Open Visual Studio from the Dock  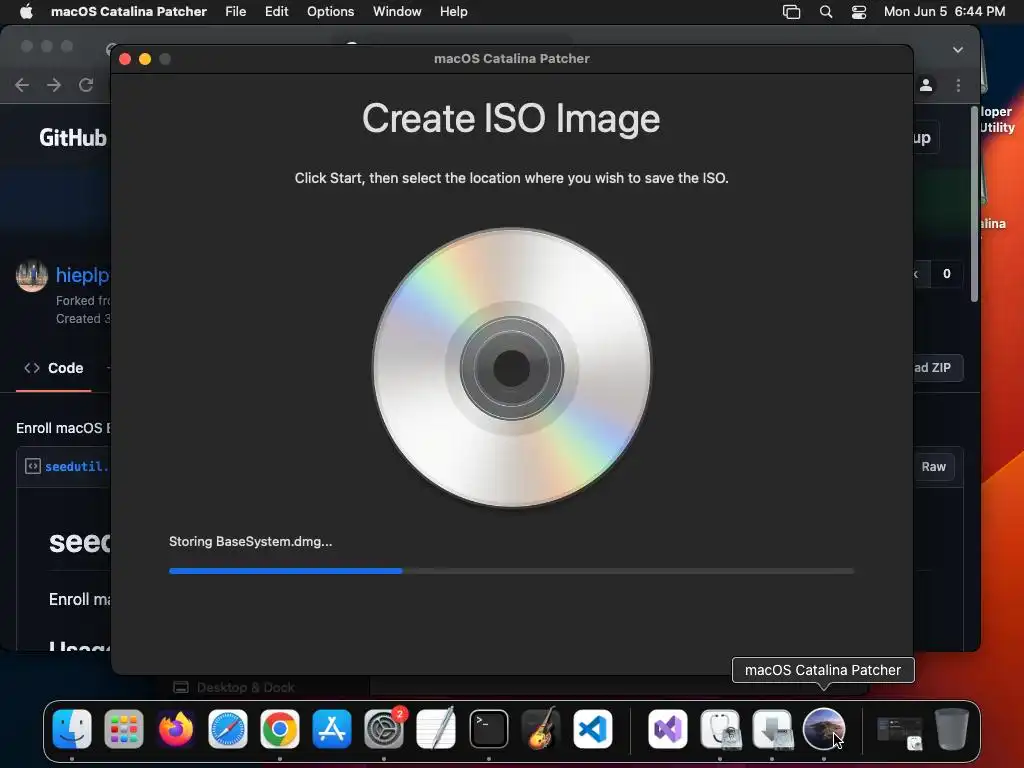667,729
